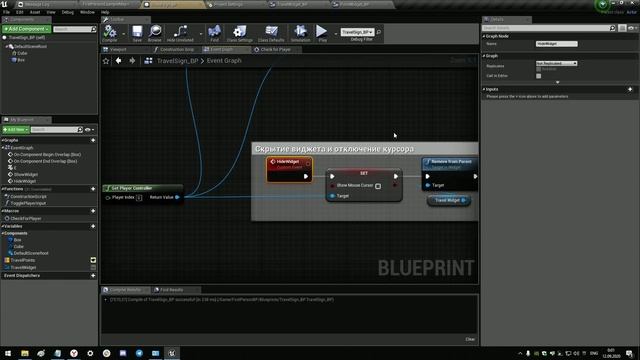
Task: Click the Compile toolbar icon
Action: coord(109,33)
